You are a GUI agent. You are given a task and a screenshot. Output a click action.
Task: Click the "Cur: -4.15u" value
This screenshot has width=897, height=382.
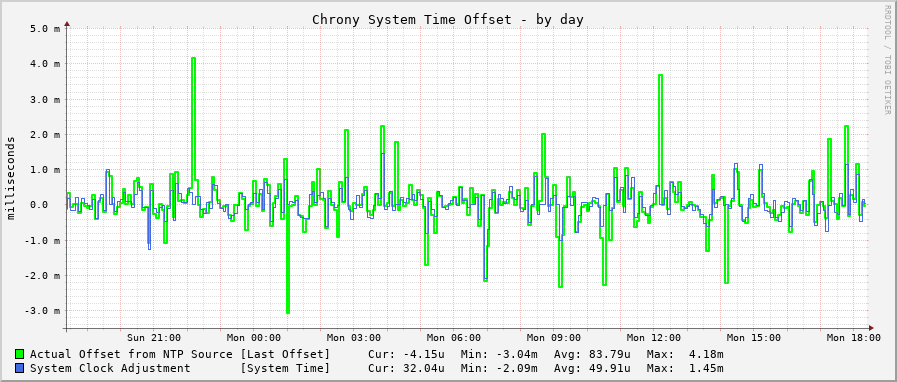[x=406, y=354]
